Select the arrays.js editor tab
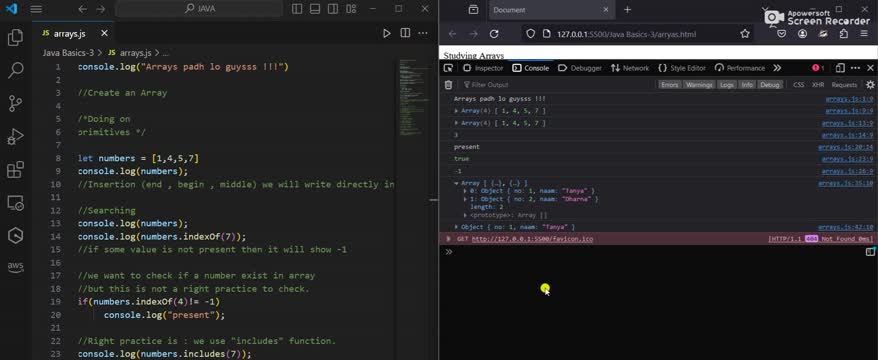This screenshot has height=360, width=878. [74, 34]
